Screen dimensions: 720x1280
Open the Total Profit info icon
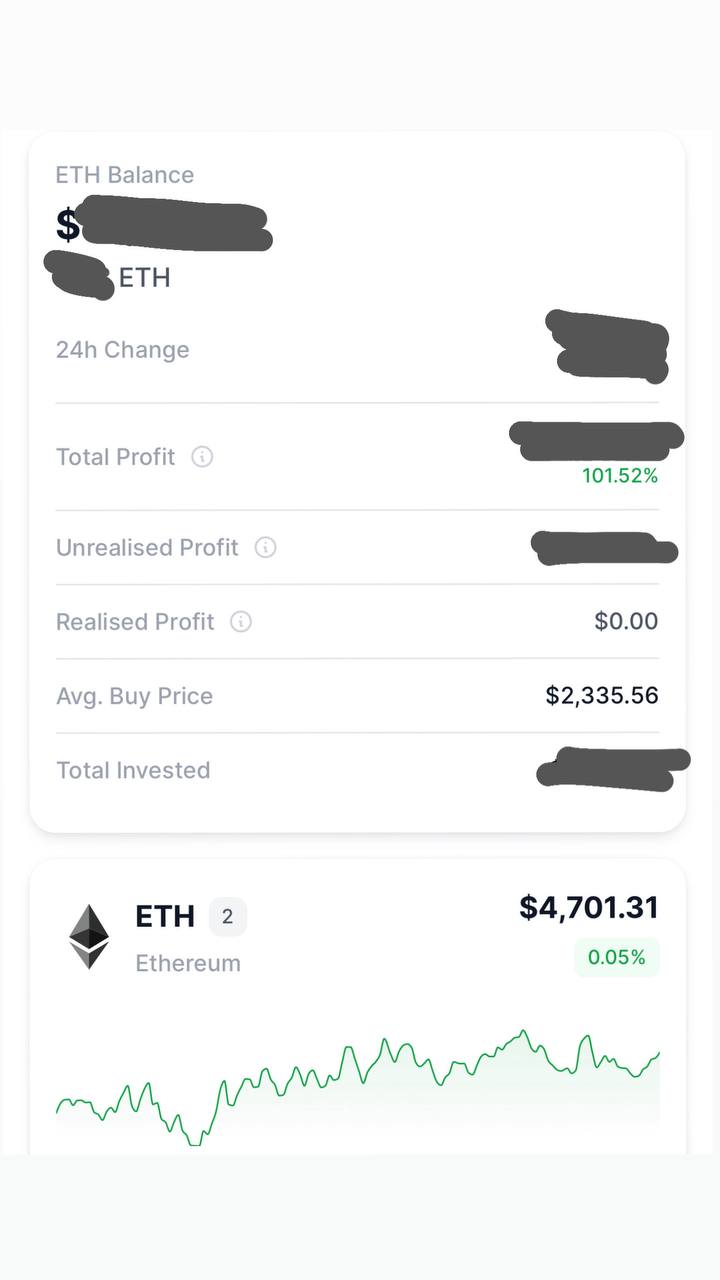tap(202, 457)
